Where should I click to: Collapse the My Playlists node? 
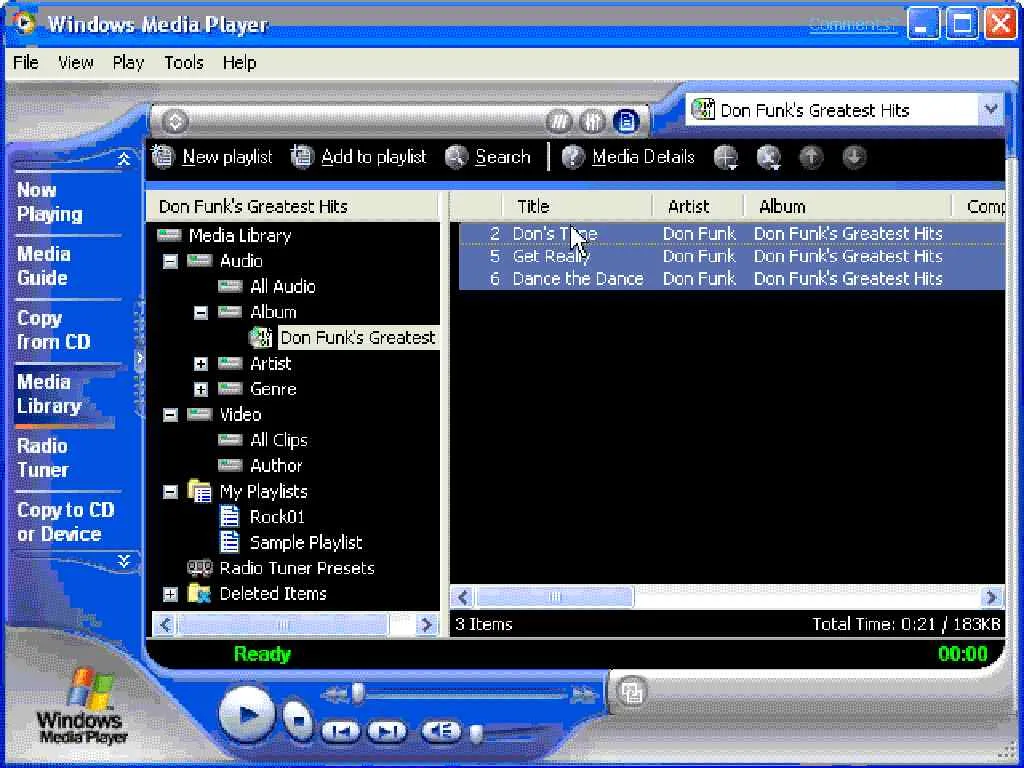coord(170,492)
